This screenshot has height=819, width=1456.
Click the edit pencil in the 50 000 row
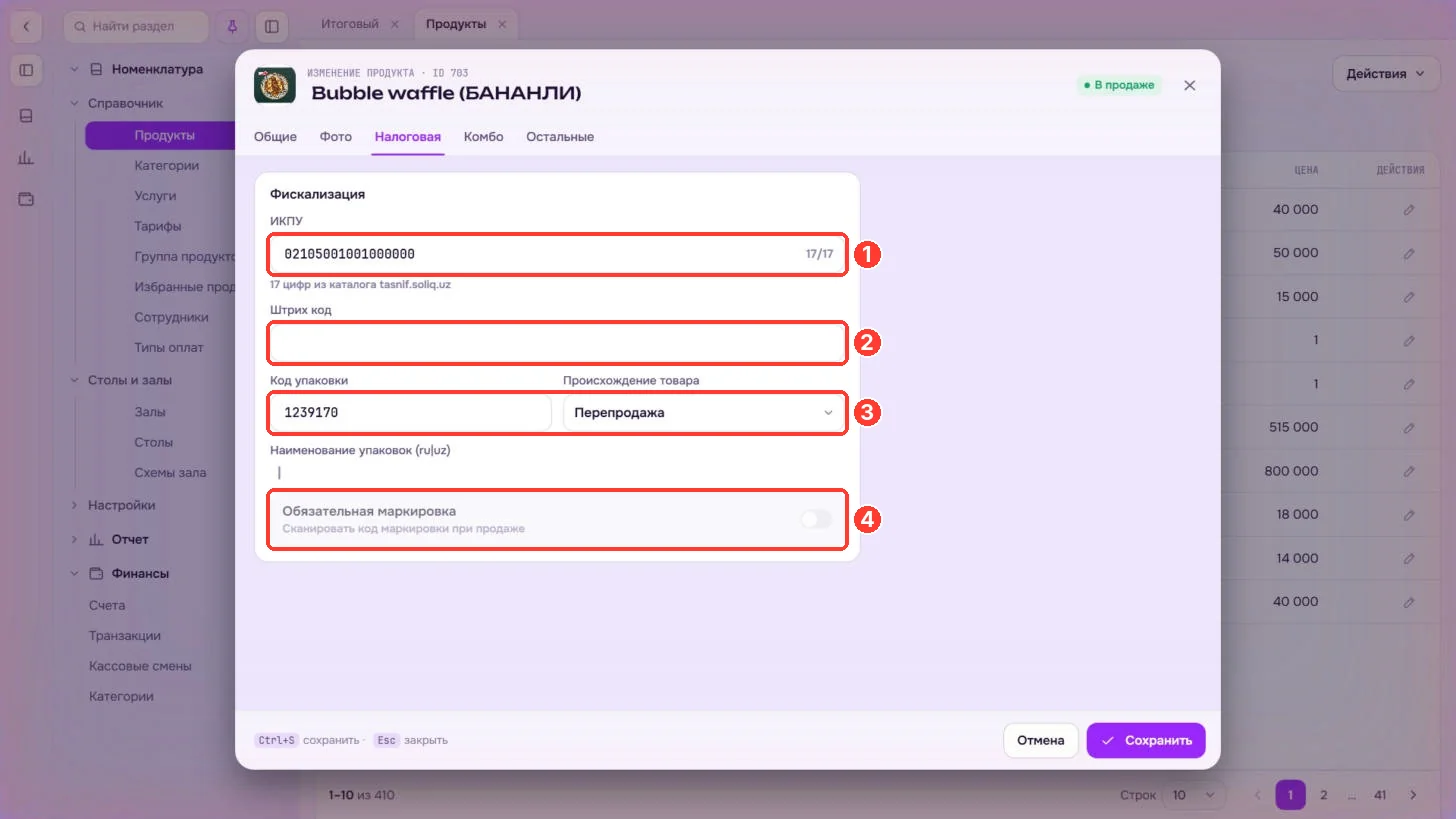point(1409,253)
